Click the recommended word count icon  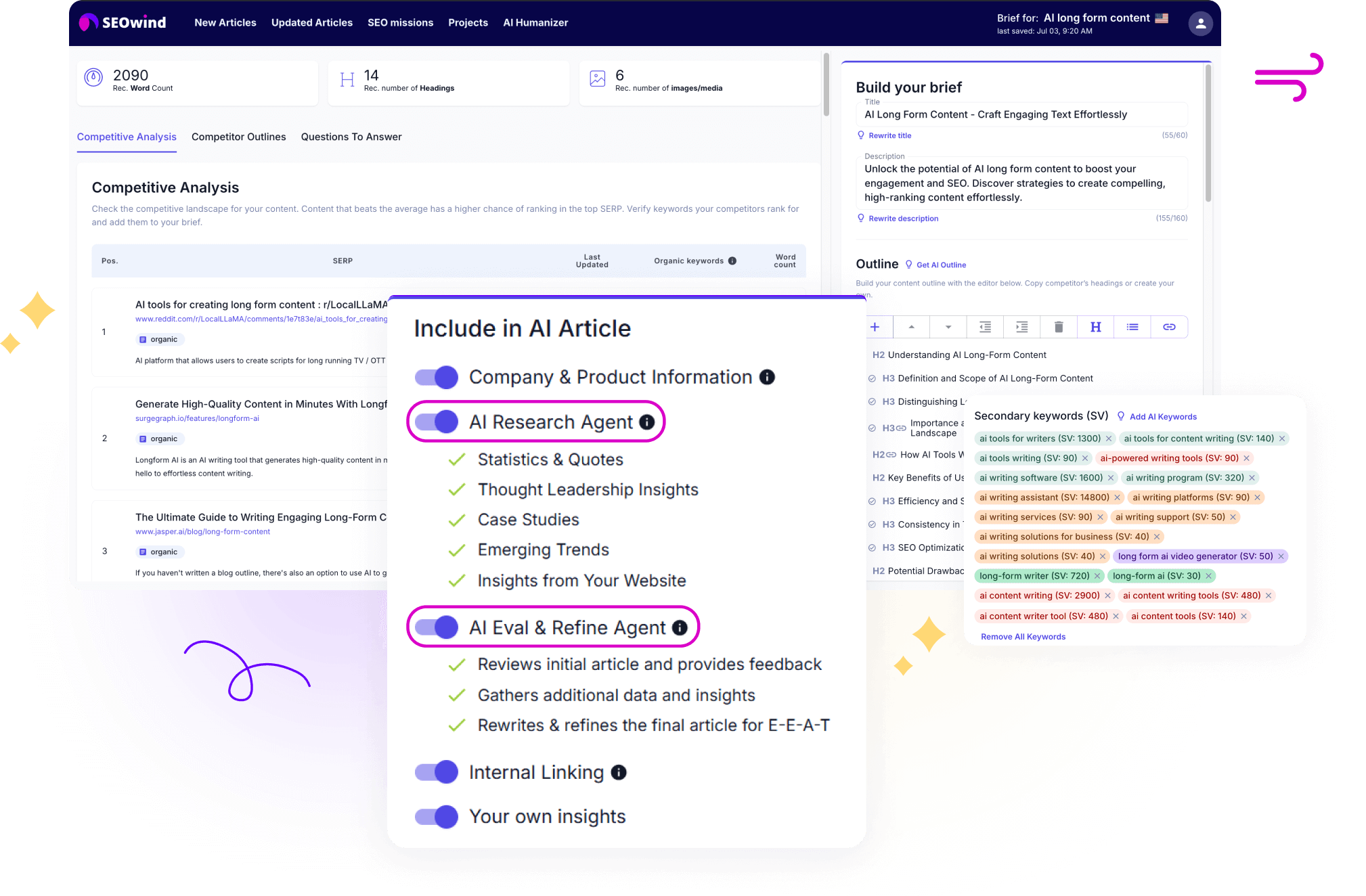pos(93,78)
